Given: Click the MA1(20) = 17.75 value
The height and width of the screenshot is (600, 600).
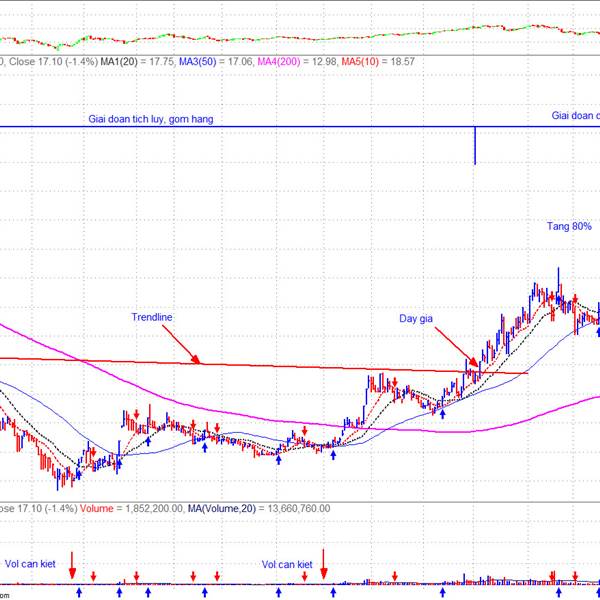Looking at the screenshot, I should tap(137, 62).
